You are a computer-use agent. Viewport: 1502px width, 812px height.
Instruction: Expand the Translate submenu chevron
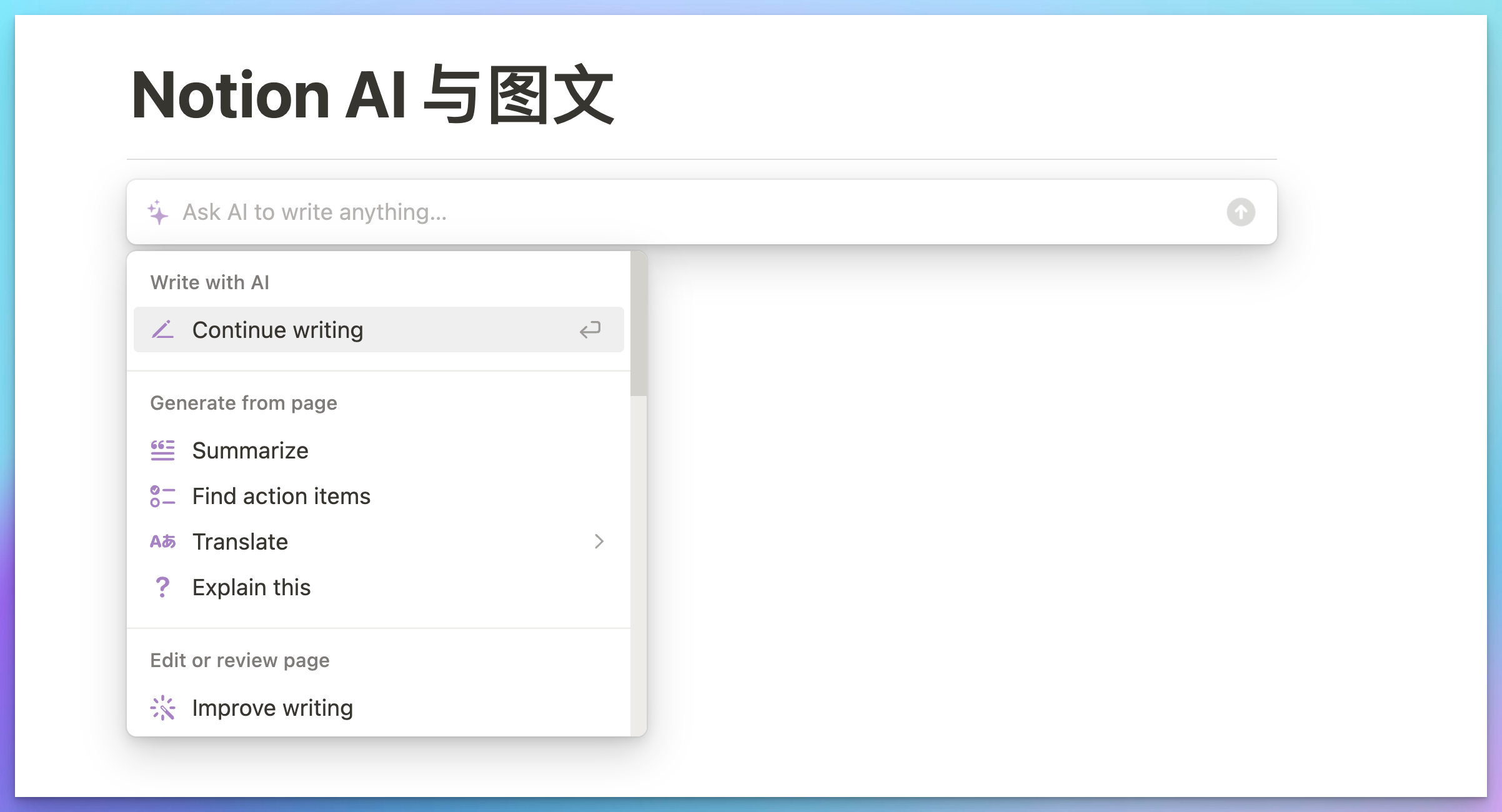click(599, 542)
